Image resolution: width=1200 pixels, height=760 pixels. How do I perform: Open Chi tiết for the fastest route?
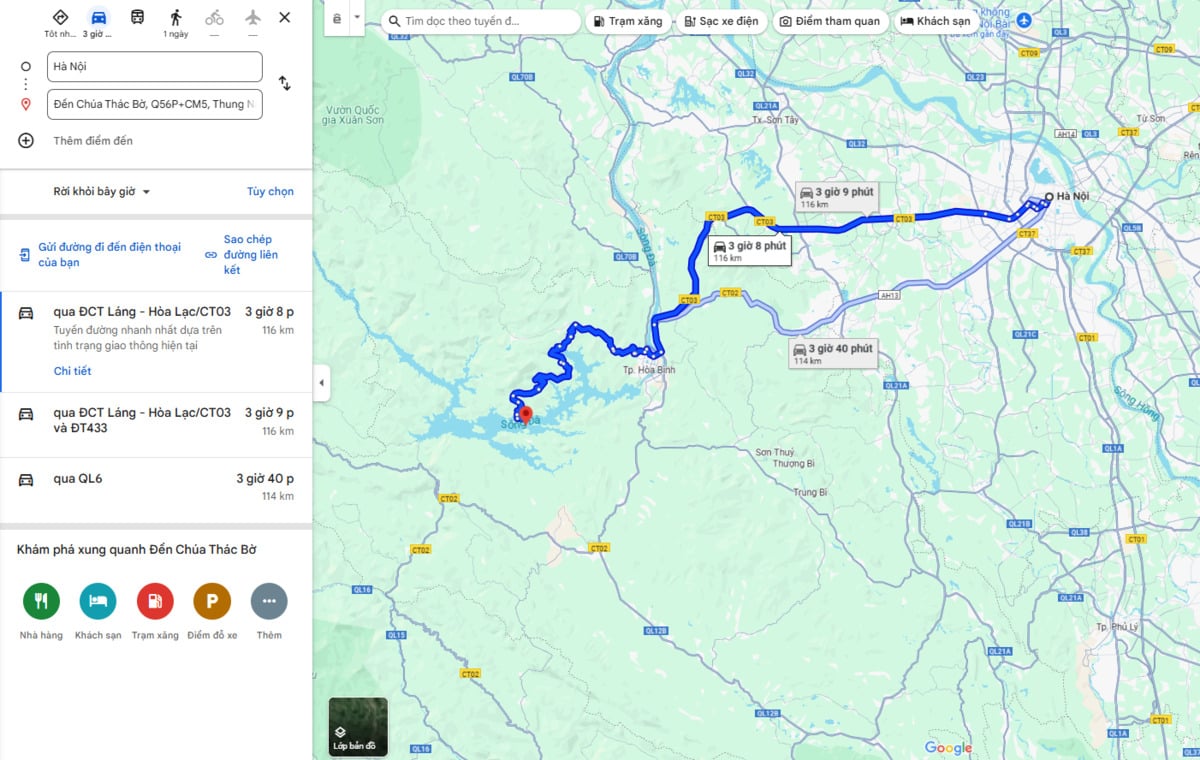click(72, 371)
